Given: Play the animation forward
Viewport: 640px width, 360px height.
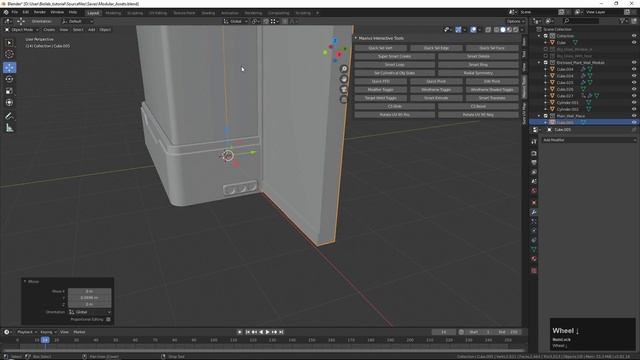Looking at the screenshot, I should coord(268,332).
